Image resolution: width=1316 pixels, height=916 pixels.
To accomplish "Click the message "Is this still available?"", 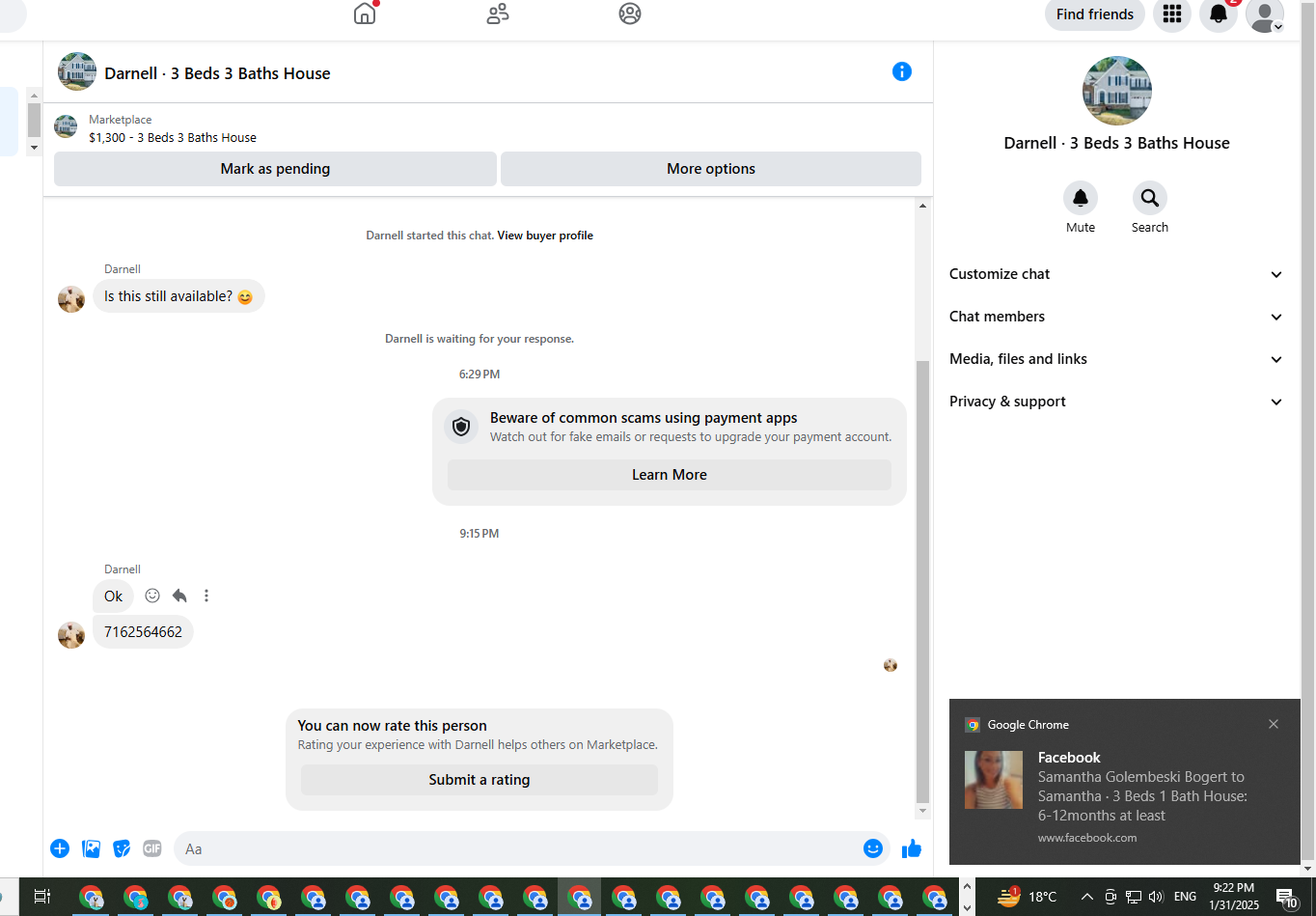I will [178, 296].
